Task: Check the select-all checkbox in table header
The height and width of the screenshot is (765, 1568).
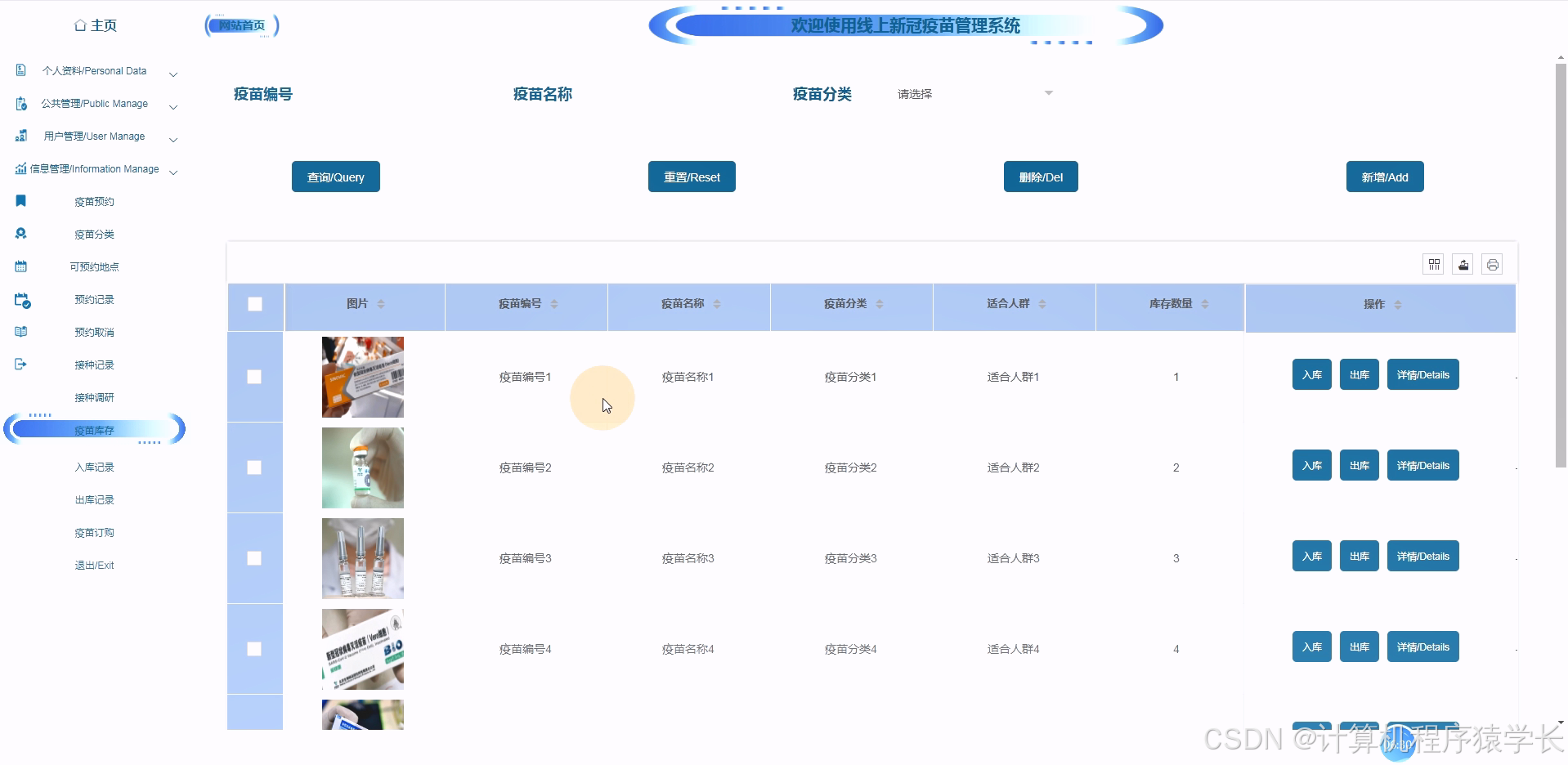Action: point(254,303)
